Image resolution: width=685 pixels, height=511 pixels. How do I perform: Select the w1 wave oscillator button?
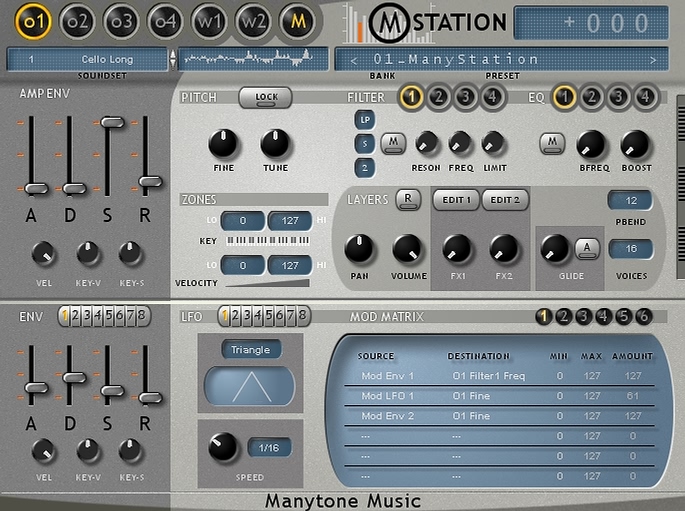click(x=210, y=20)
